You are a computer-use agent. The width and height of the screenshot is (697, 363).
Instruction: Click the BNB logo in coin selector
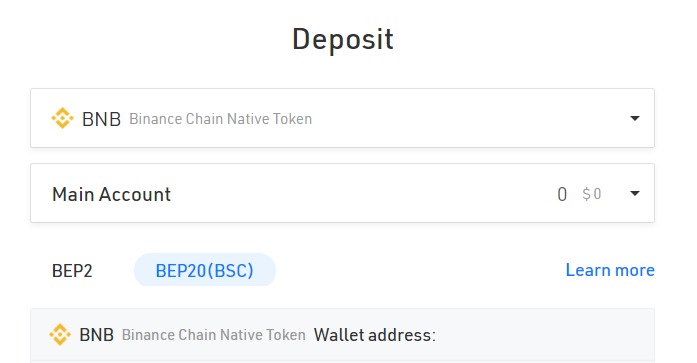62,118
